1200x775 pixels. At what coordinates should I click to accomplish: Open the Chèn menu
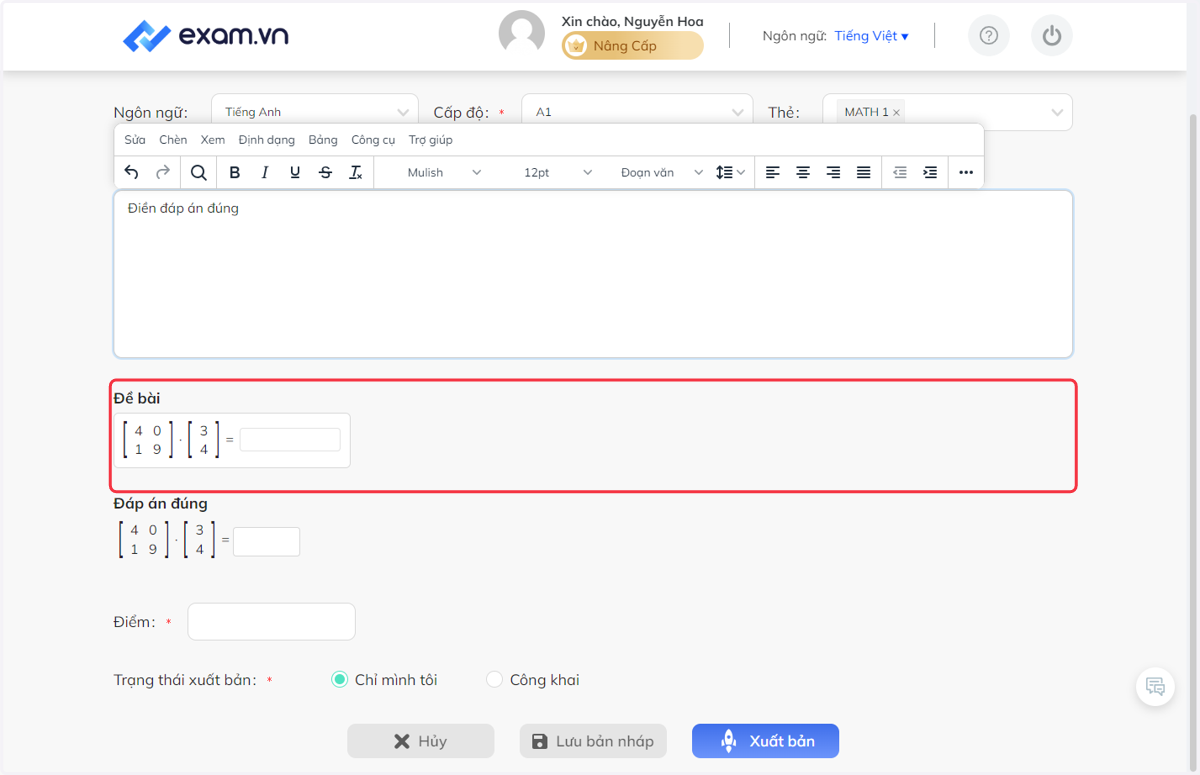pos(173,140)
